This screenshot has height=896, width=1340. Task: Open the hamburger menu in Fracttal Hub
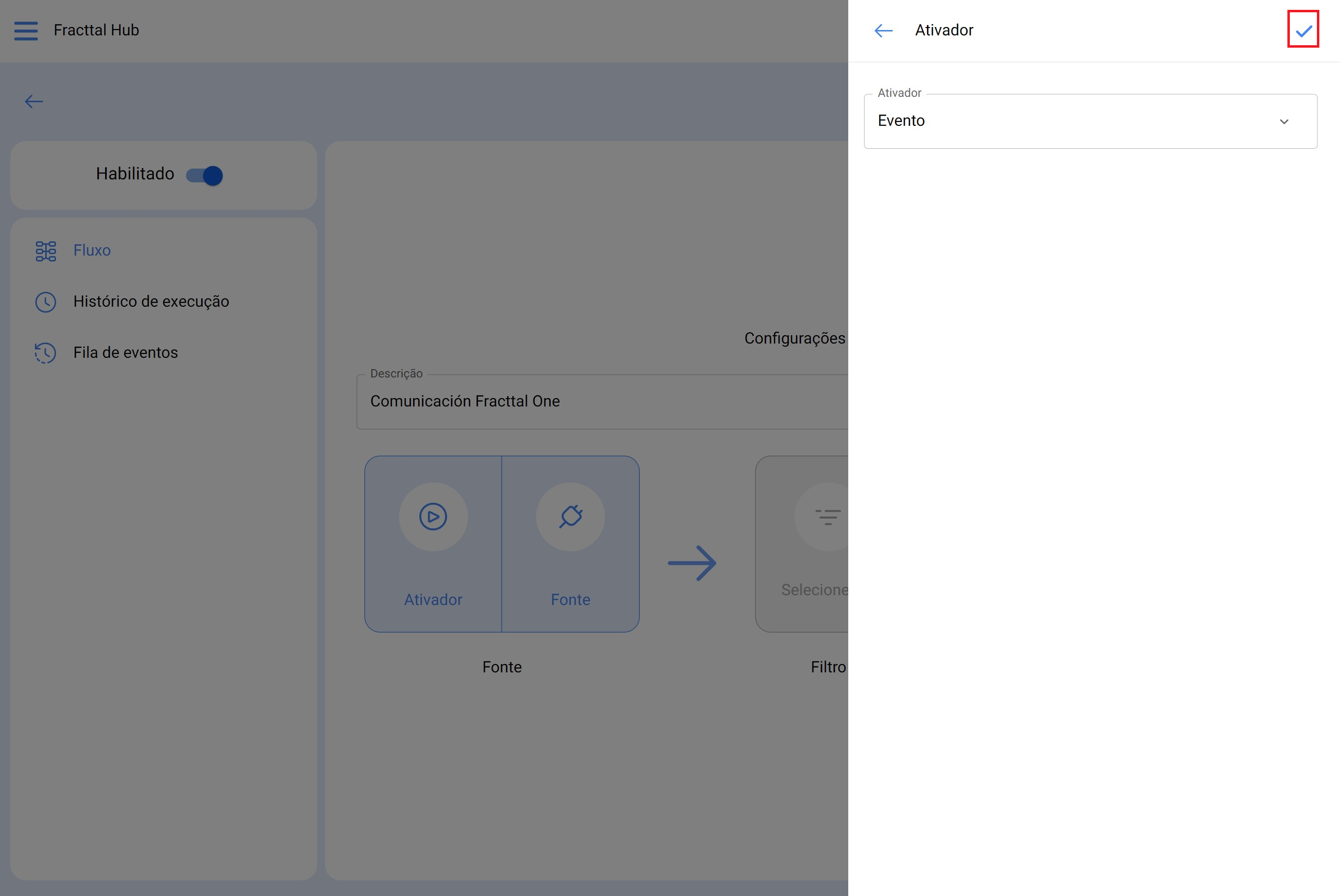tap(26, 30)
